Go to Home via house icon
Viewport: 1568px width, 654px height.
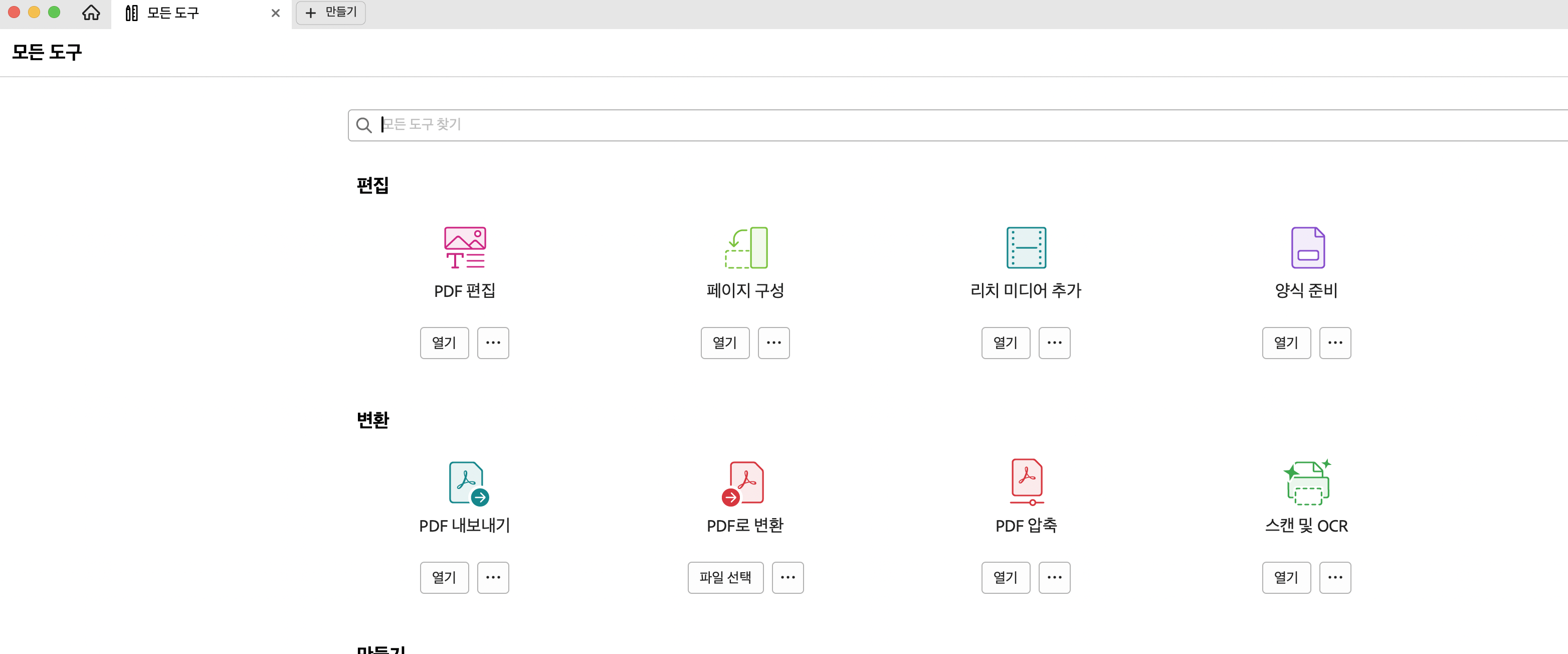pyautogui.click(x=91, y=13)
